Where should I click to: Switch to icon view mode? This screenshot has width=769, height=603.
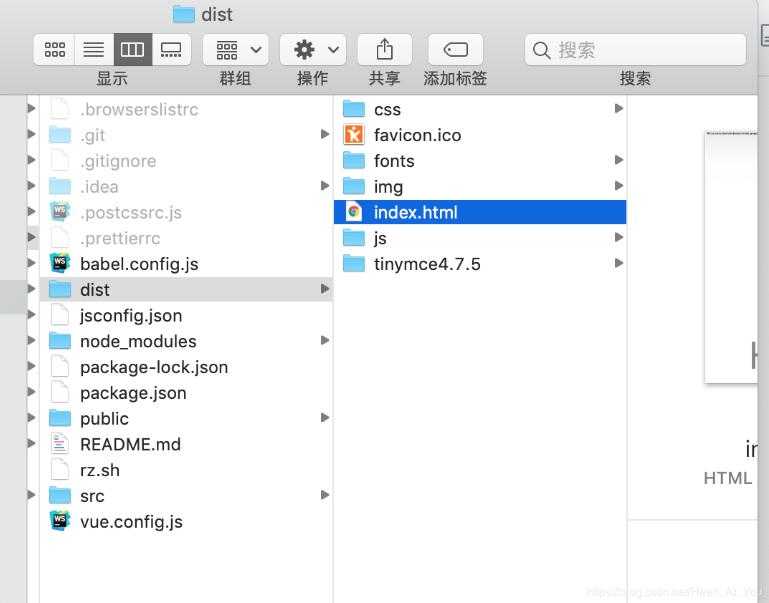[x=55, y=49]
